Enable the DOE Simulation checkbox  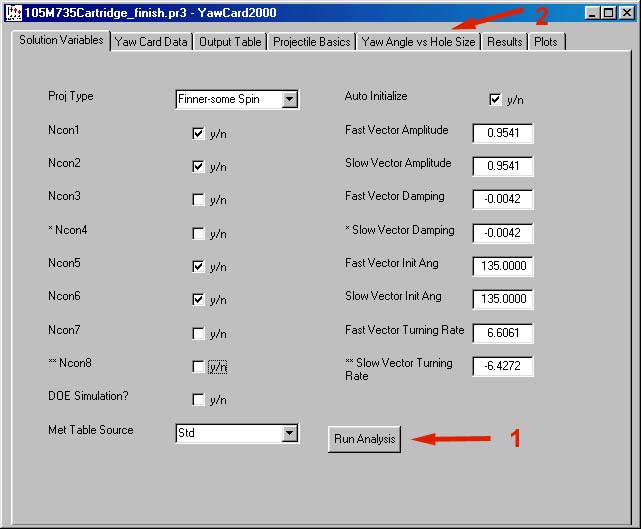198,400
